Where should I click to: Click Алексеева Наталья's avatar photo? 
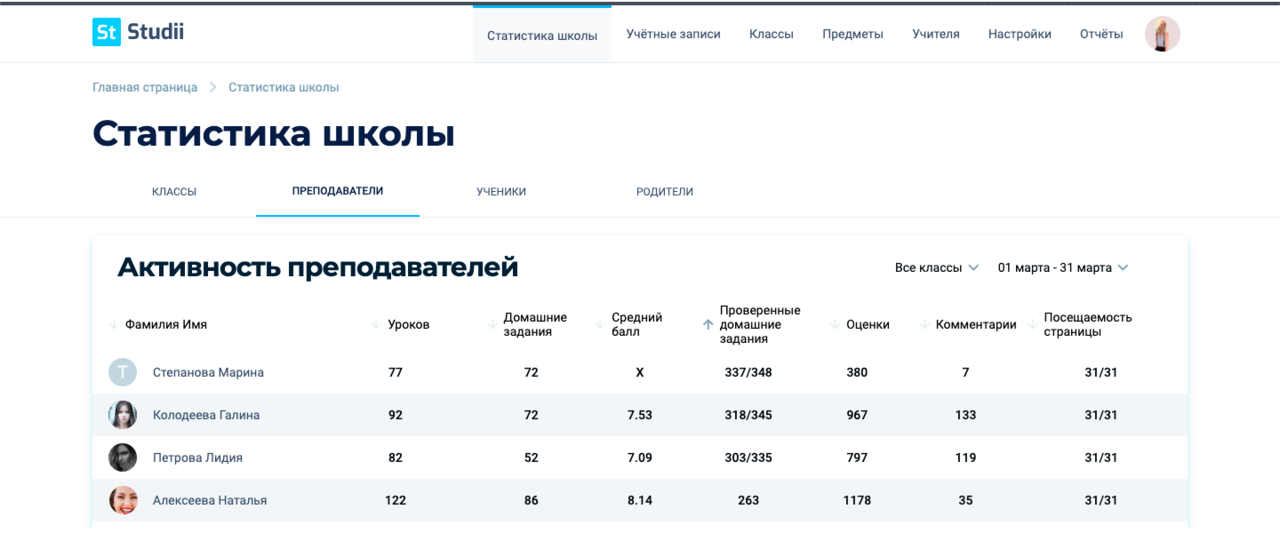(x=123, y=500)
